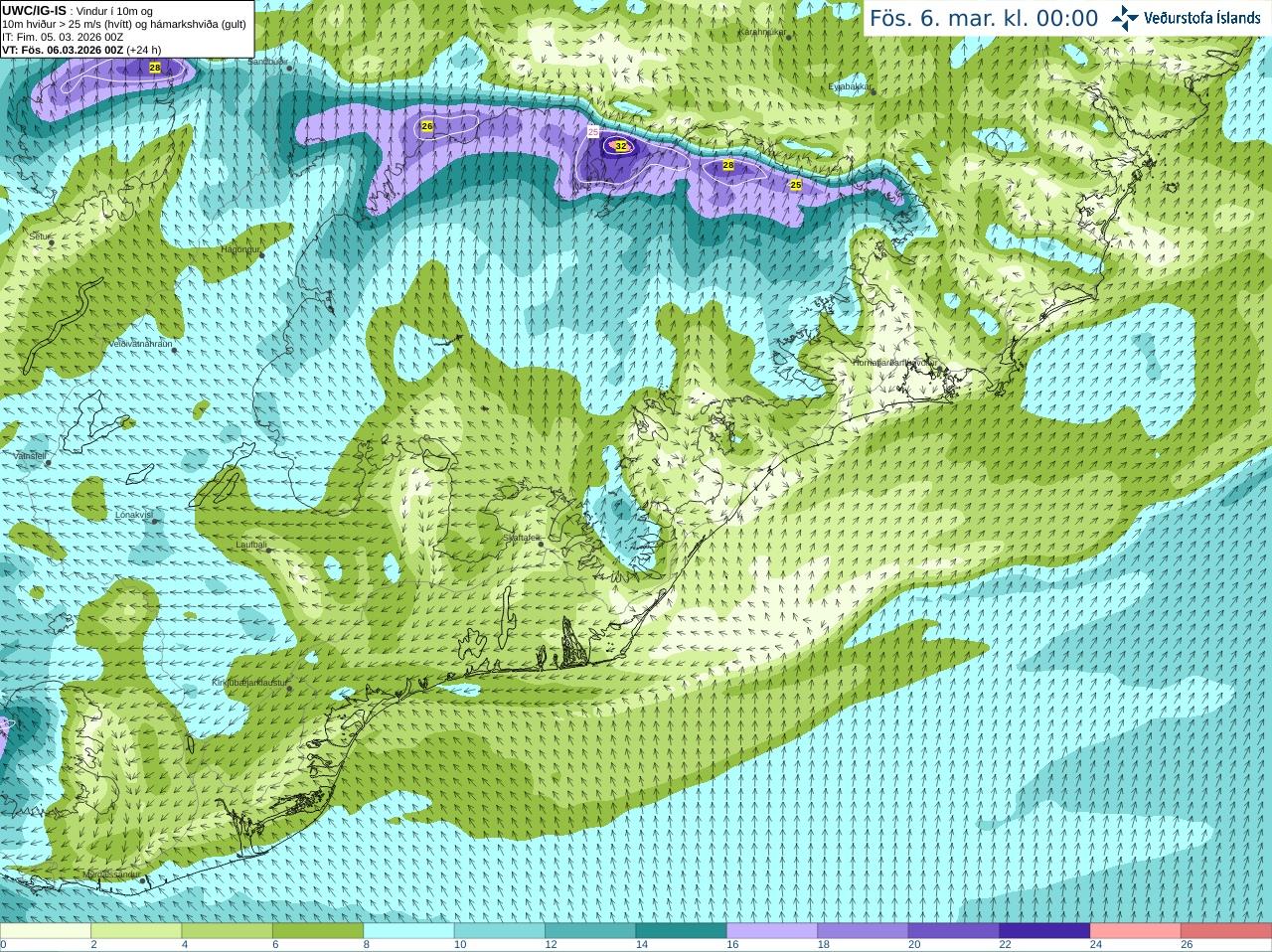Click the Veiðivatnahraun station label

140,344
